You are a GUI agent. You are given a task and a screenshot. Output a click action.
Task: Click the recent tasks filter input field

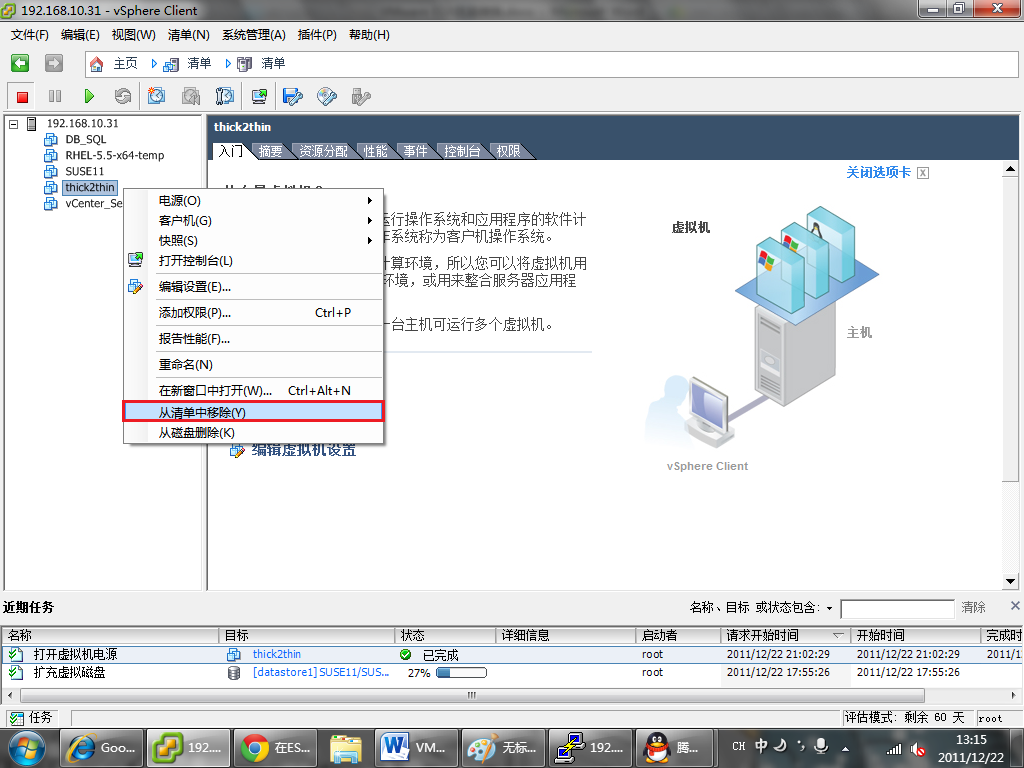pos(897,609)
